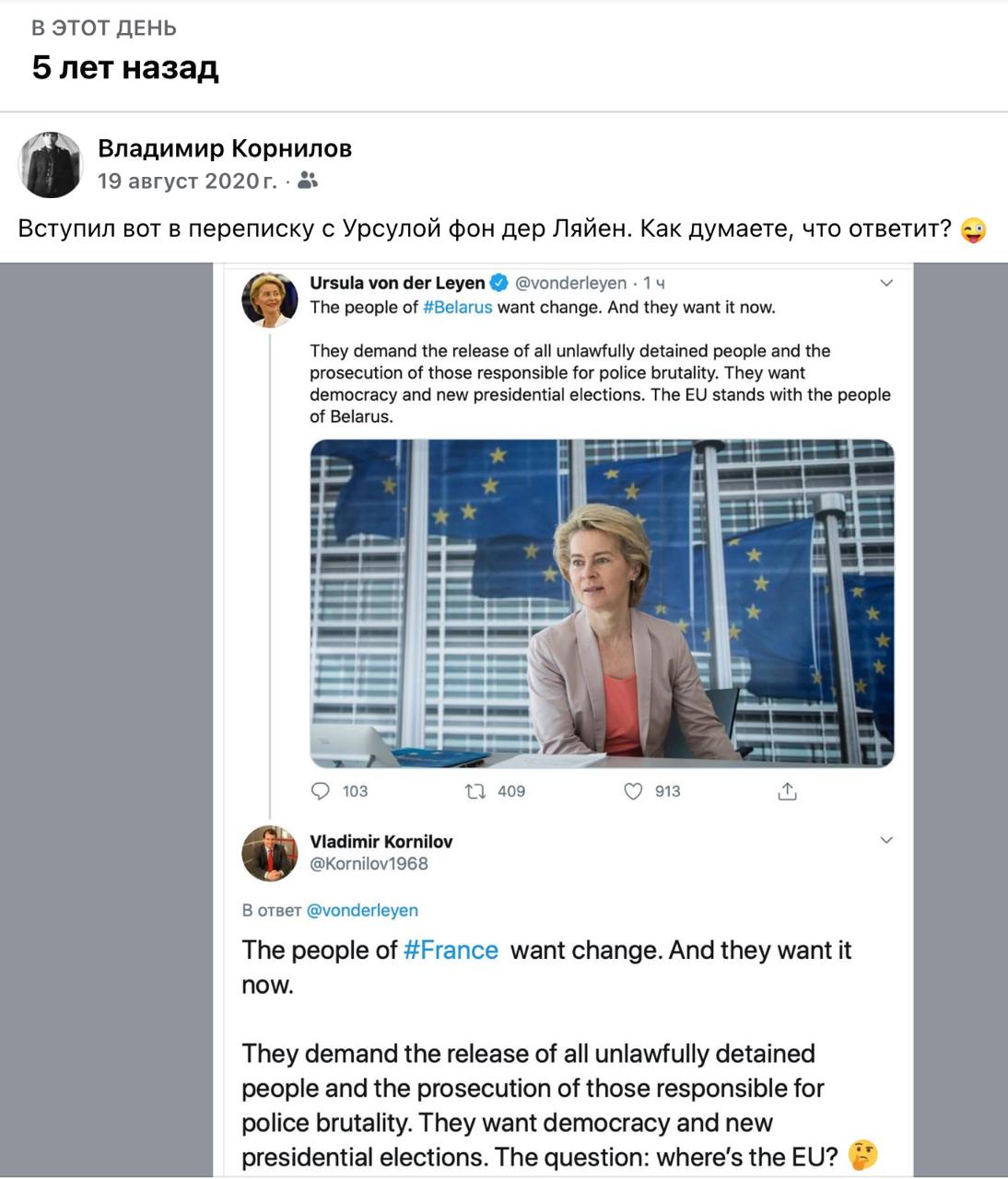Viewport: 1008px width, 1179px height.
Task: Expand the chevron on Kornilov's reply
Action: pos(886,840)
